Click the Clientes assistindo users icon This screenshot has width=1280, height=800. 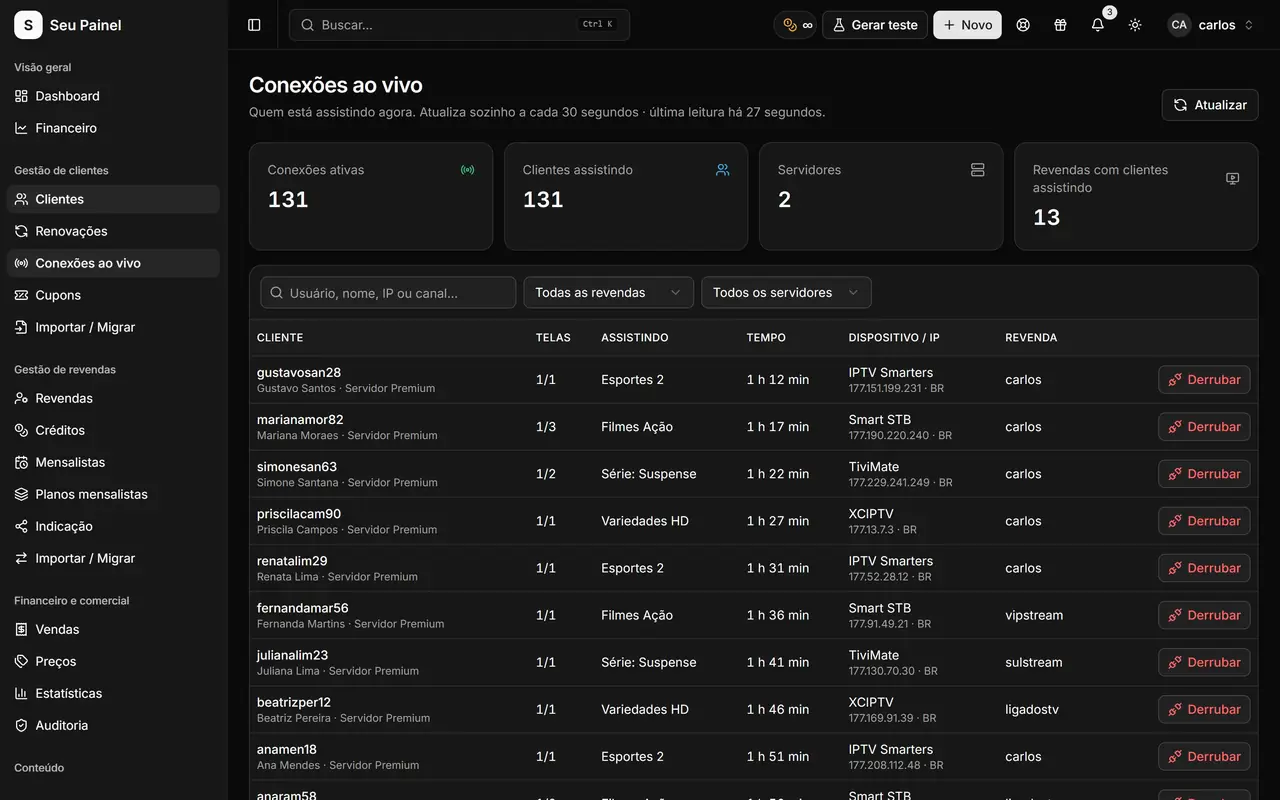722,170
